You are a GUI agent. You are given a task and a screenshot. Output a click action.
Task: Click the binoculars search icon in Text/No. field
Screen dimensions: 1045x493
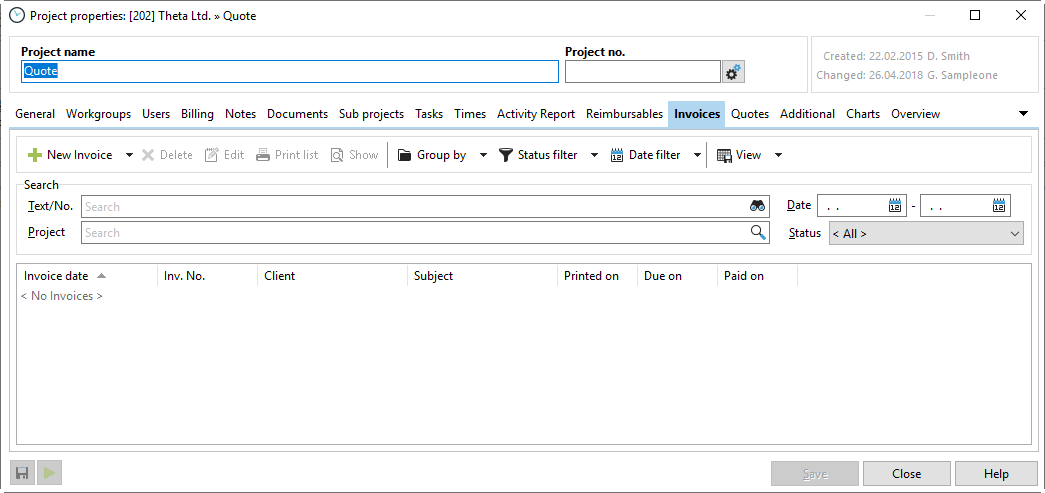(757, 206)
